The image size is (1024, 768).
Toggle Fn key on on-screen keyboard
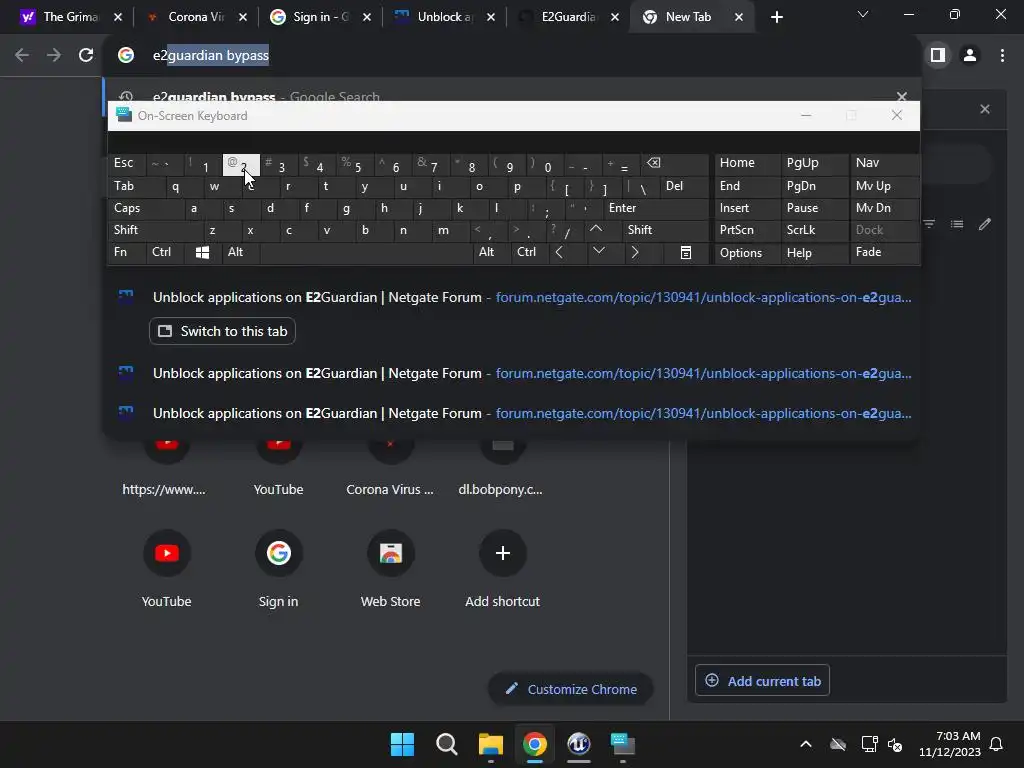(126, 253)
